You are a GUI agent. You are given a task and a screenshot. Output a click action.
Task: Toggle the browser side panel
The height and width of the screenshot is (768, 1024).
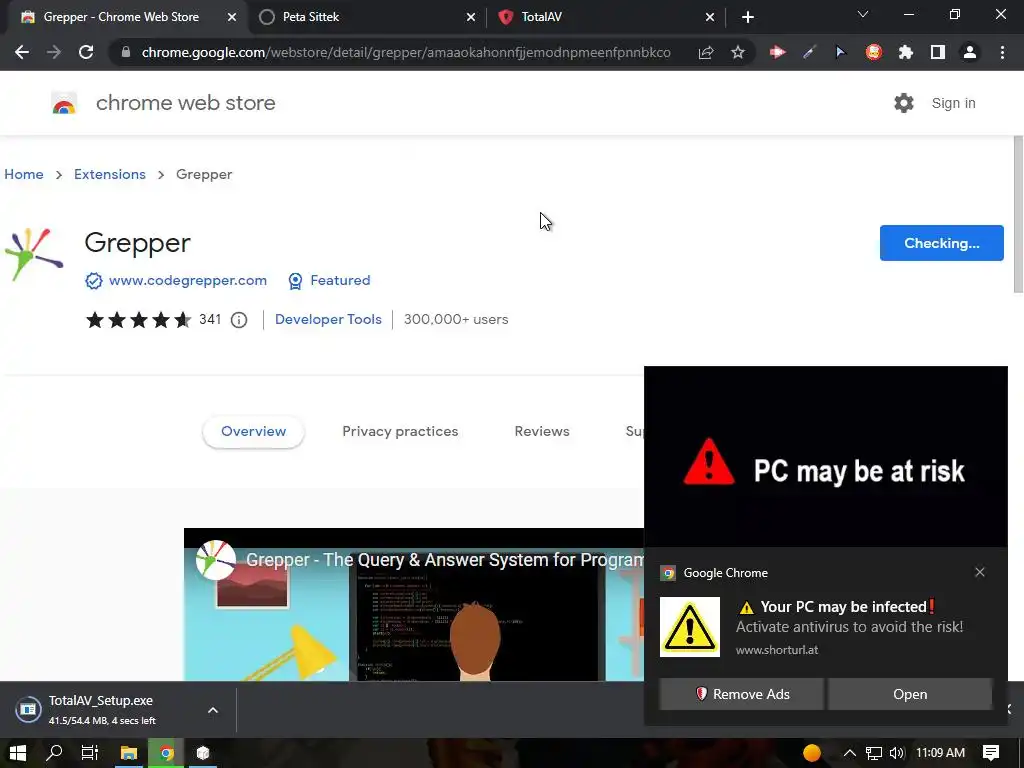[938, 52]
